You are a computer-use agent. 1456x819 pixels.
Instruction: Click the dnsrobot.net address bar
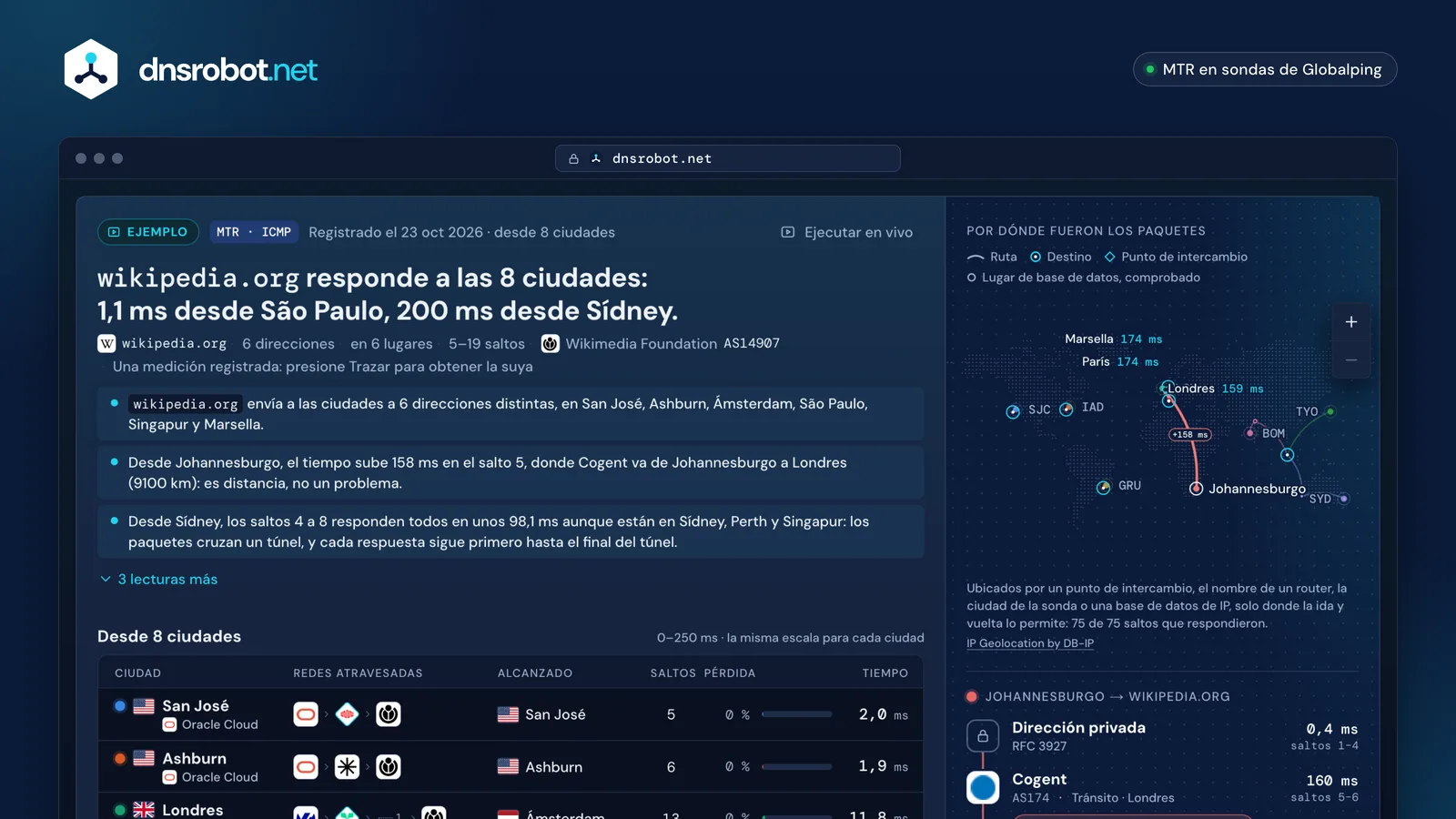(x=728, y=158)
